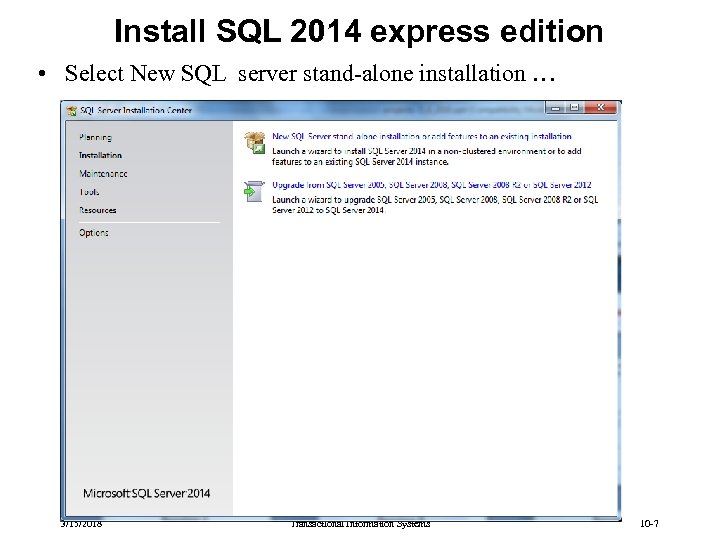Open Upgrade from SQL Server 2005 link

pos(432,185)
